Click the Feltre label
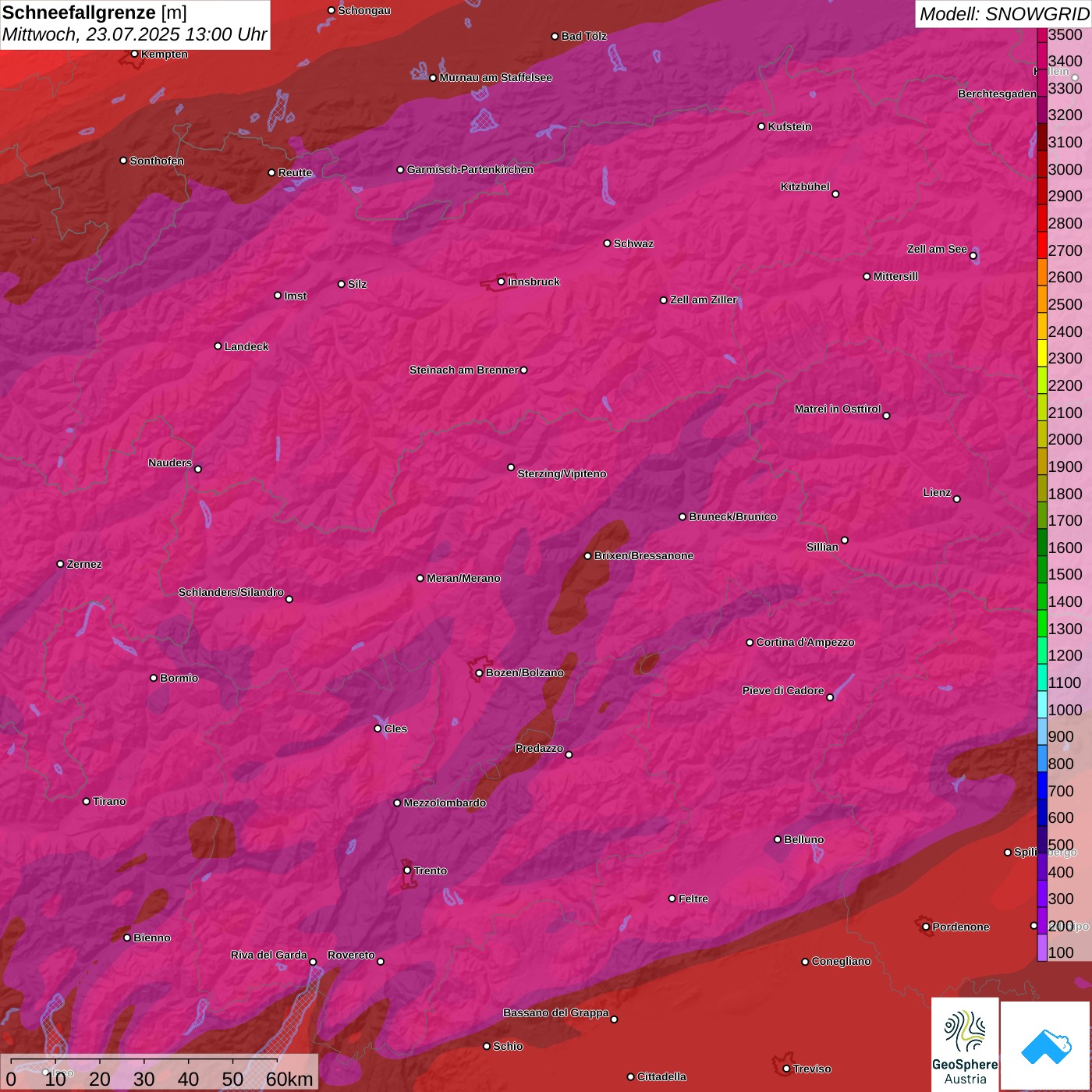Screen dimensions: 1092x1092 (x=693, y=899)
